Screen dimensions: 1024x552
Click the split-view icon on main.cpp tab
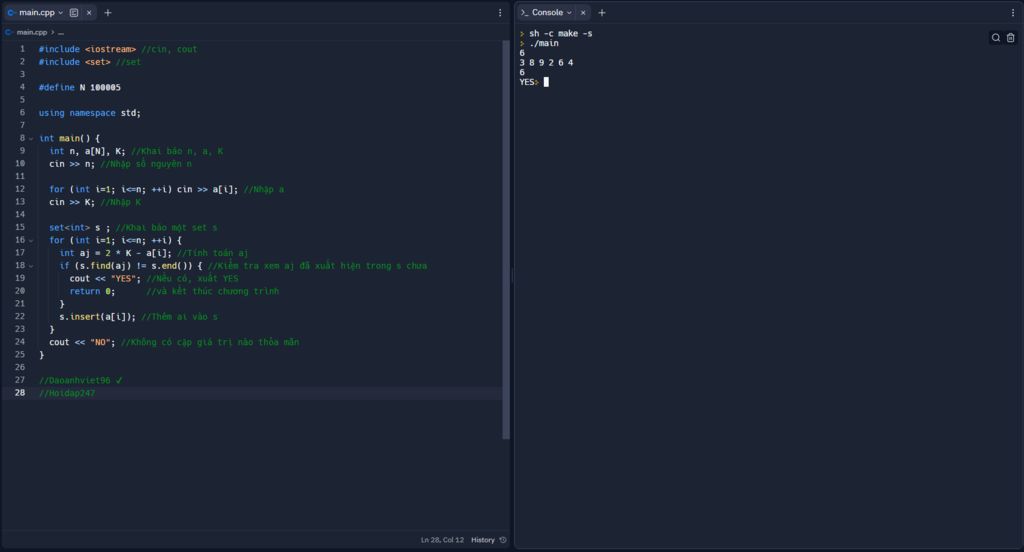[x=74, y=13]
